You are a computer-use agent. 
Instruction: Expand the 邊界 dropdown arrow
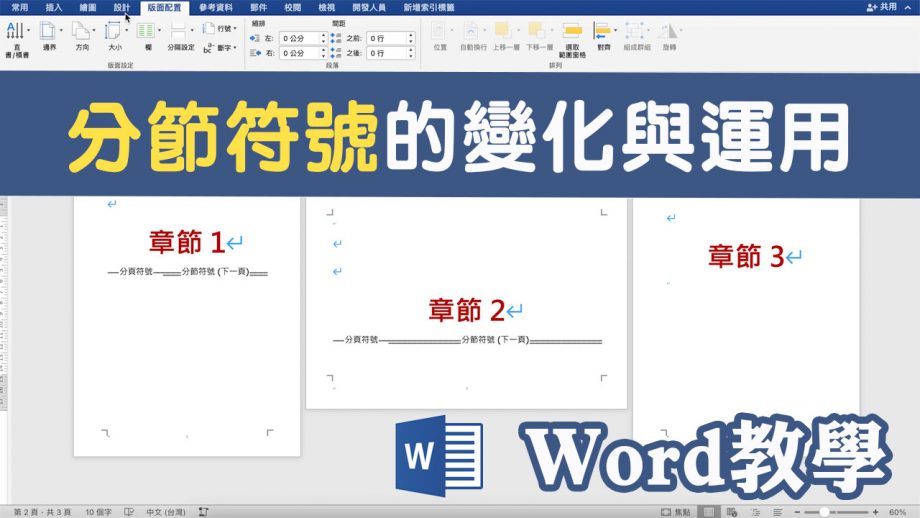[61, 30]
